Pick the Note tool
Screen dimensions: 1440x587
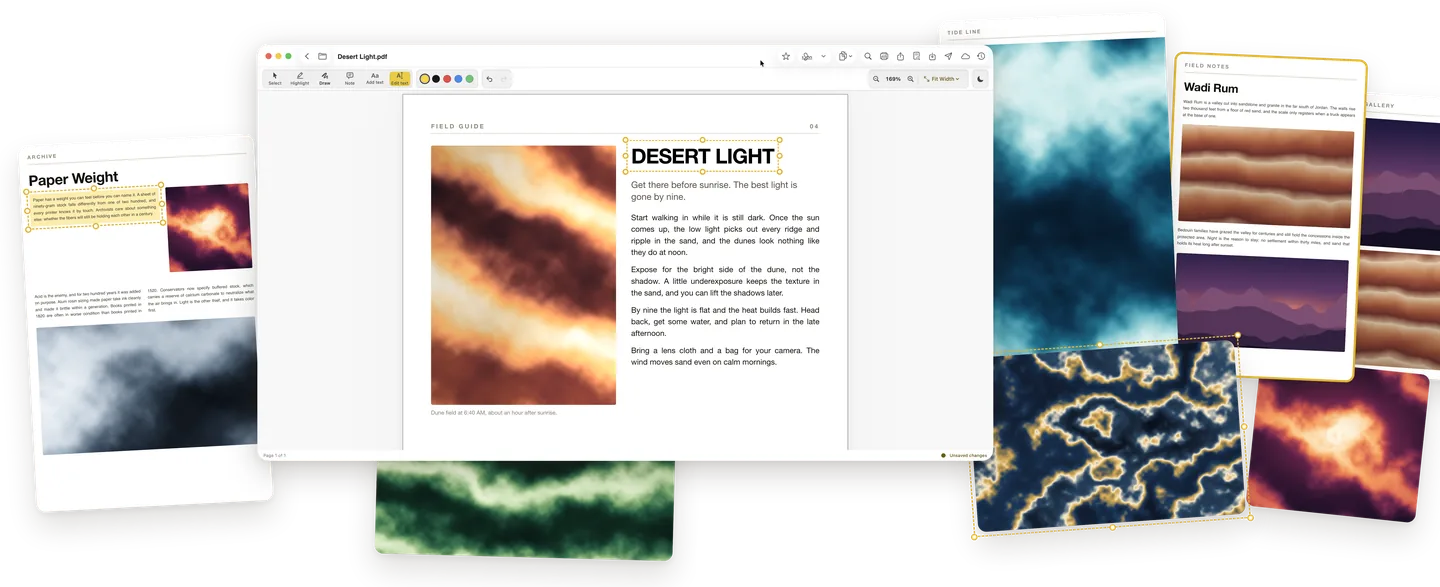(350, 78)
